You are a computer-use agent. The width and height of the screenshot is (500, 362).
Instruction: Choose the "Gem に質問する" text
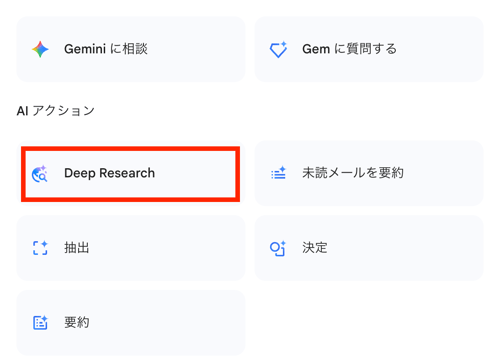[350, 49]
